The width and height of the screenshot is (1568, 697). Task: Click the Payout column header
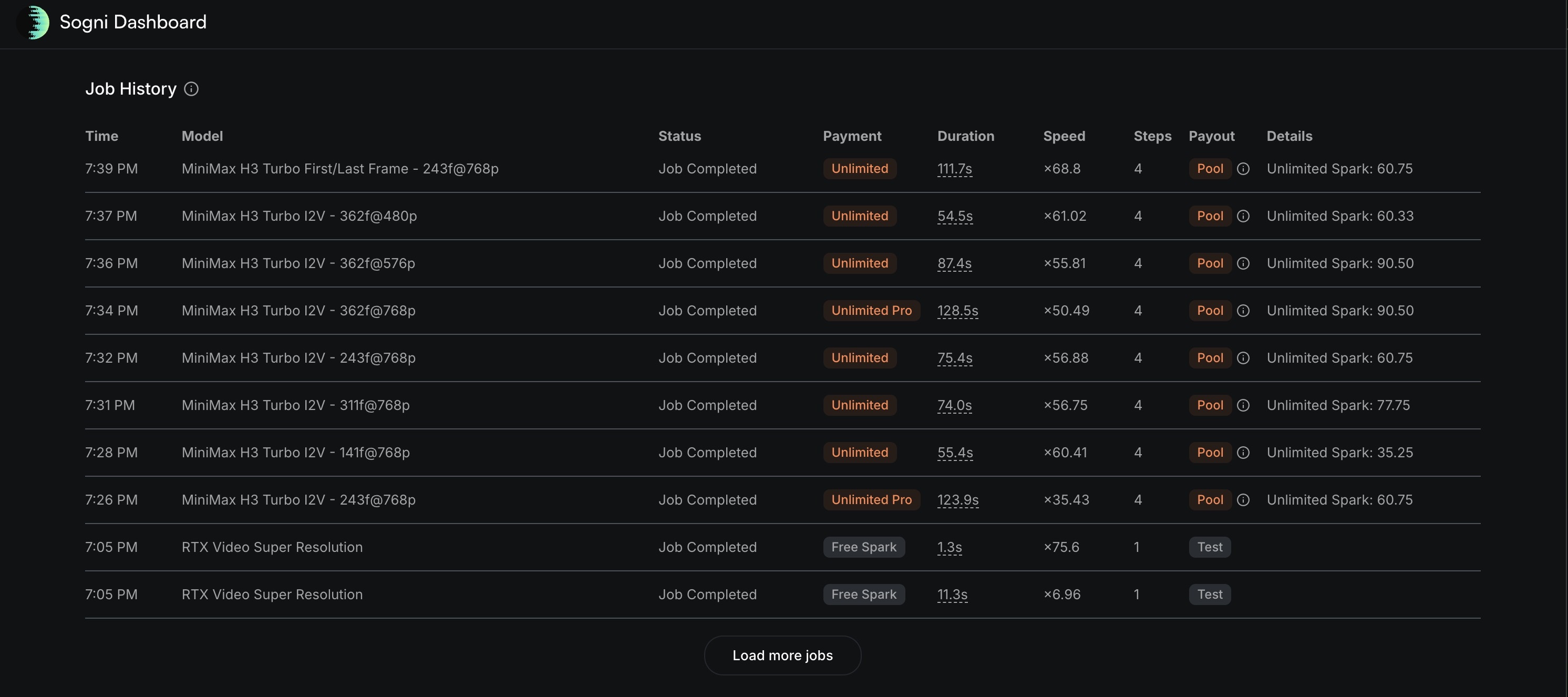pos(1211,136)
